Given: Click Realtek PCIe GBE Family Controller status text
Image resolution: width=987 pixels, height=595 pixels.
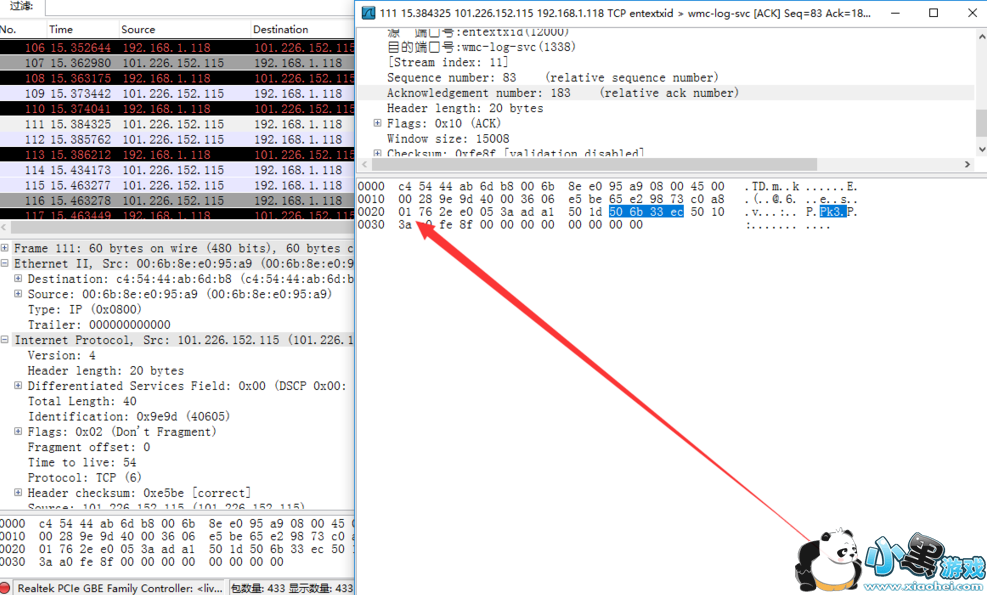Looking at the screenshot, I should [x=120, y=588].
